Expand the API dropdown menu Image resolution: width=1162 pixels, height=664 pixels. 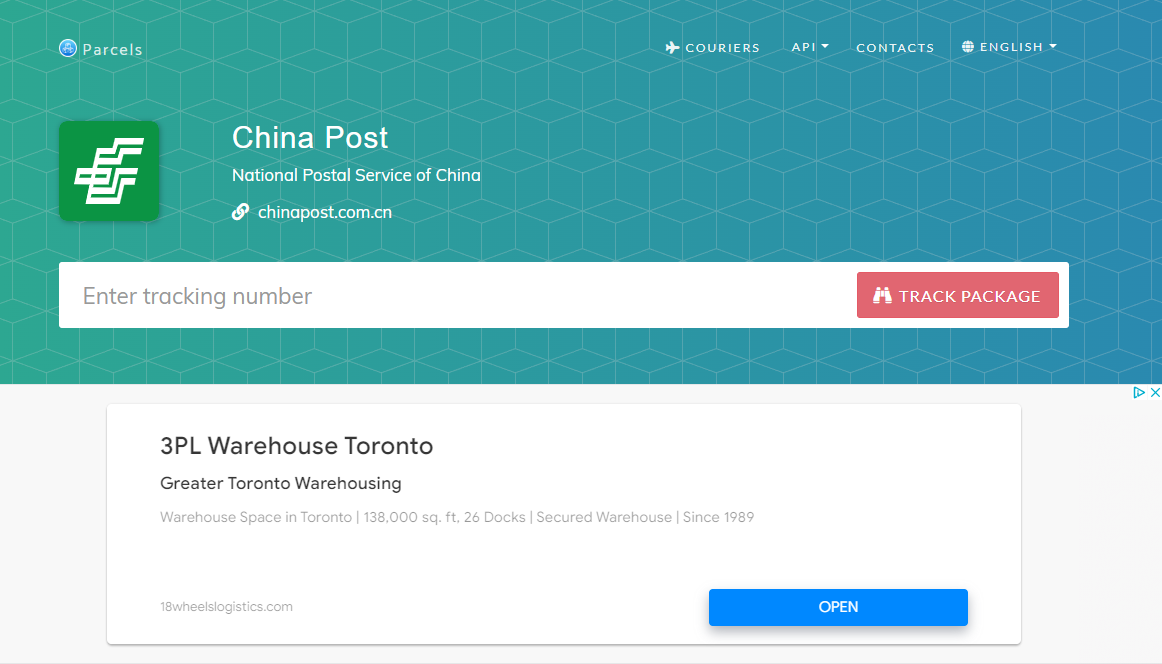809,47
